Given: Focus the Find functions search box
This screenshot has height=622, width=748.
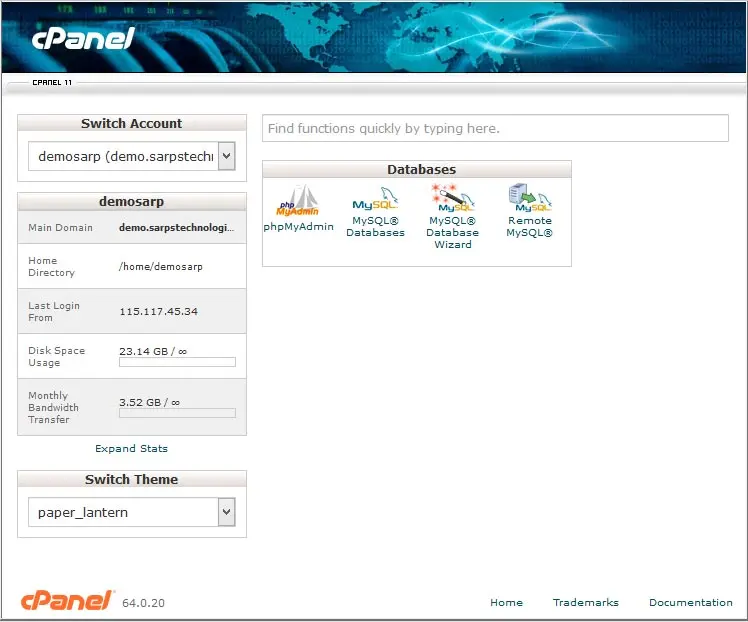Looking at the screenshot, I should (495, 128).
